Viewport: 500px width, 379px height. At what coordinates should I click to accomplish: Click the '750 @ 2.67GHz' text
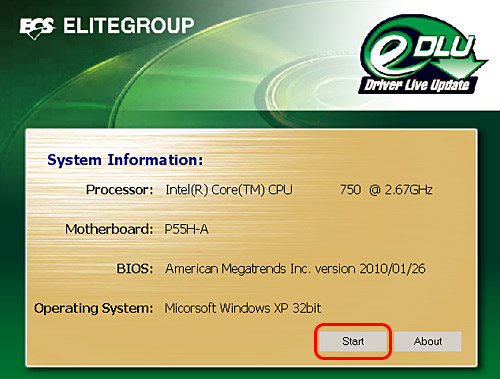click(x=386, y=190)
